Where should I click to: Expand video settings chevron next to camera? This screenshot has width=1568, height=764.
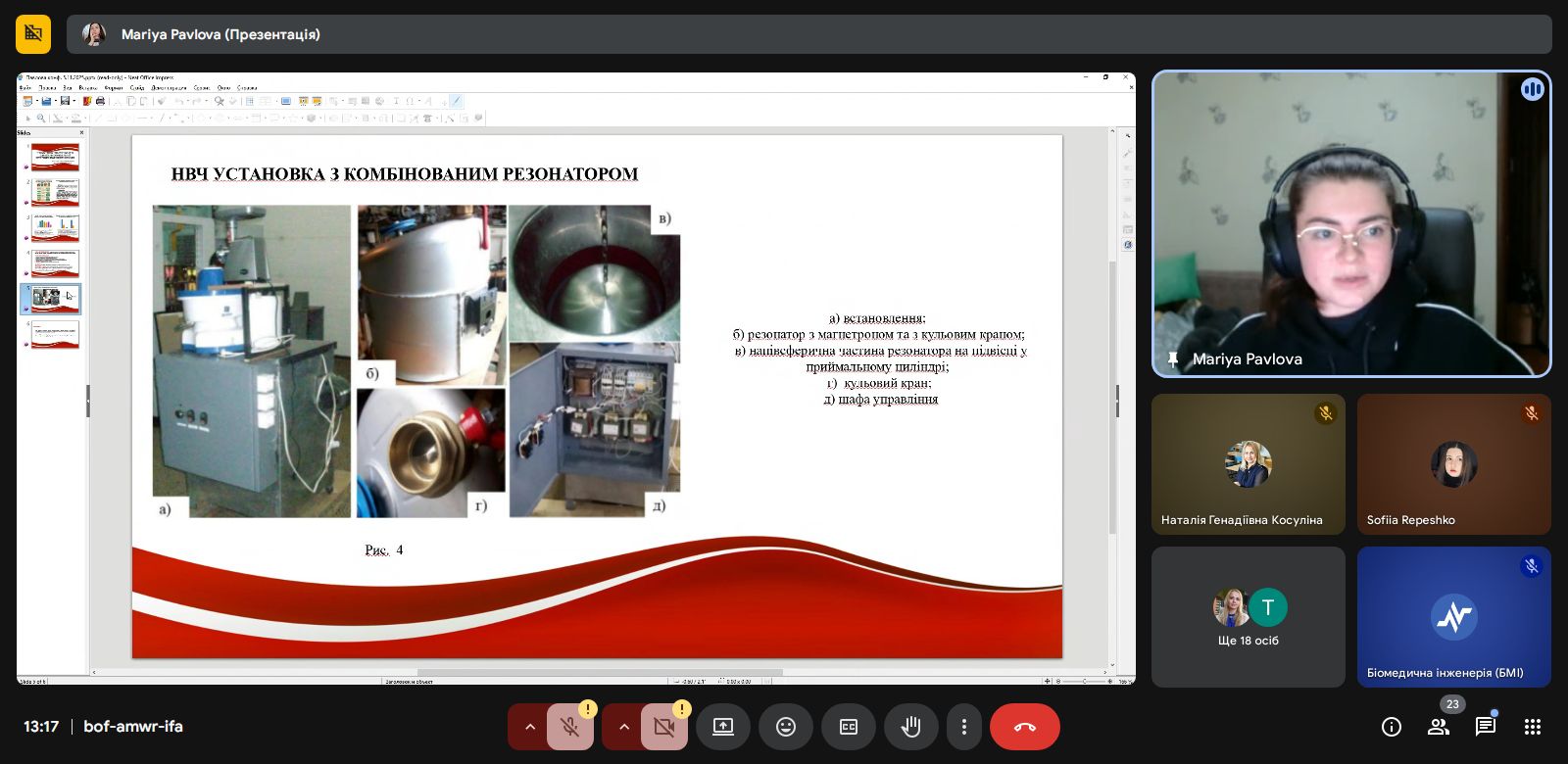click(623, 727)
